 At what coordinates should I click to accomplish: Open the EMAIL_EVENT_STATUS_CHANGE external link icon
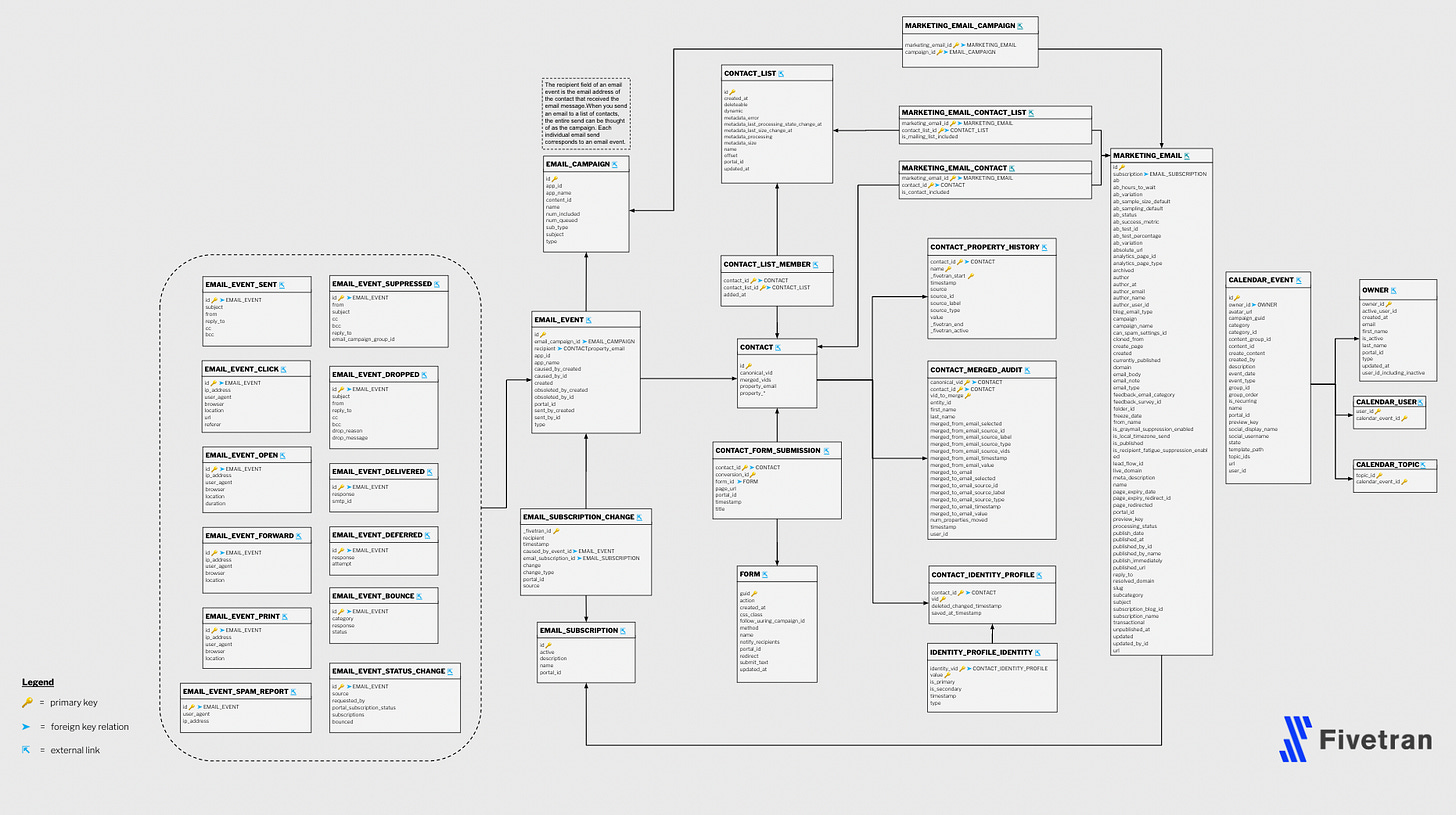pos(451,671)
